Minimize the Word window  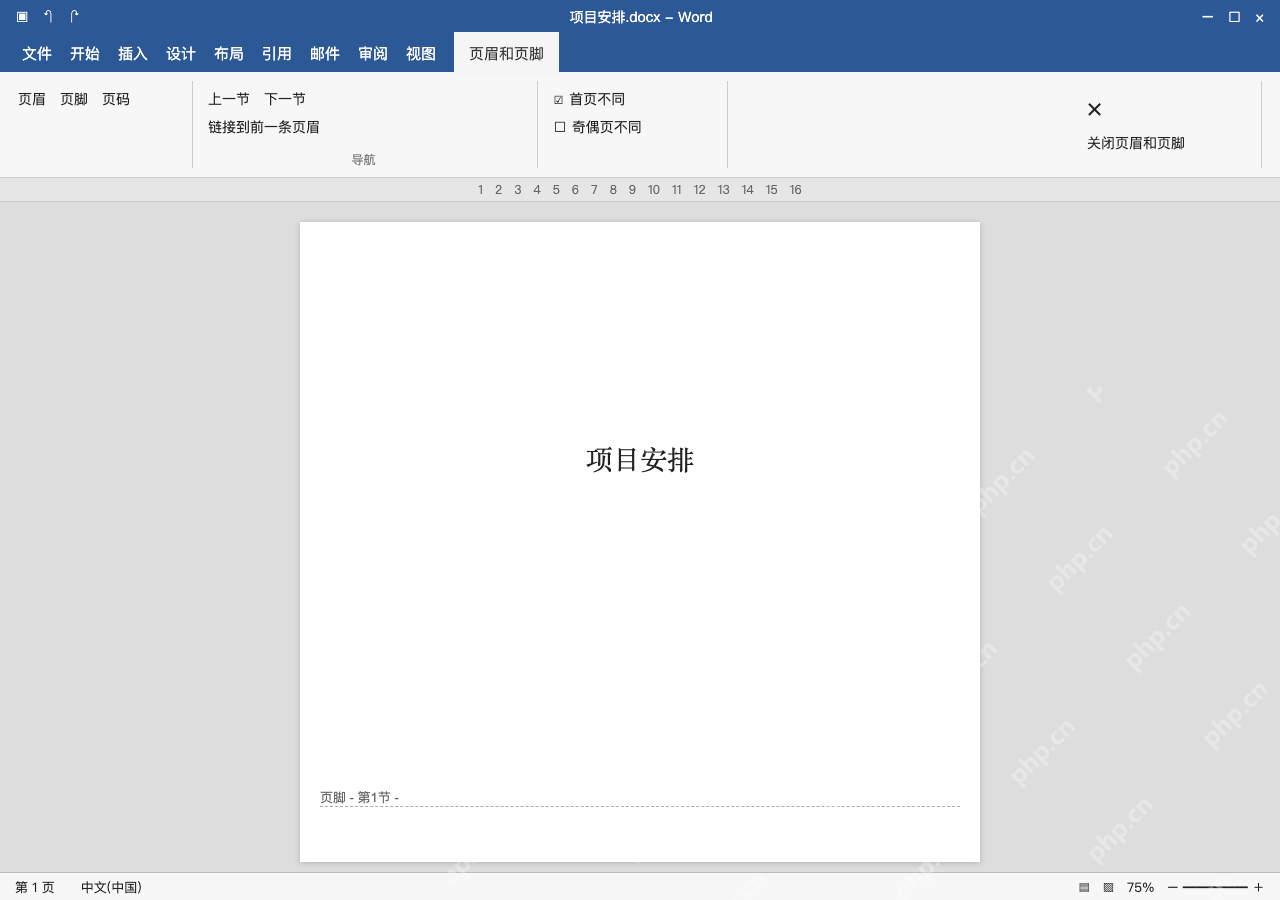(x=1207, y=17)
